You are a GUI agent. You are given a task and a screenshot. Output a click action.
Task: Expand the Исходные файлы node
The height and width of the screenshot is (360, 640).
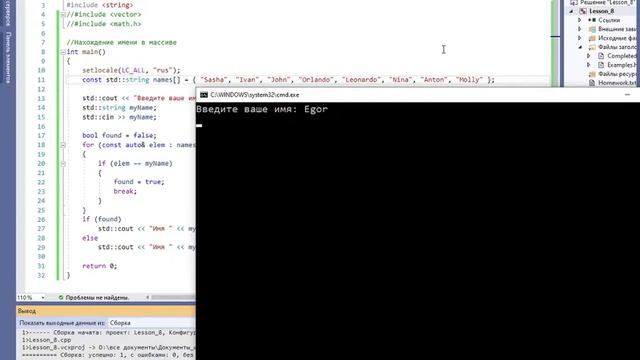coord(580,38)
